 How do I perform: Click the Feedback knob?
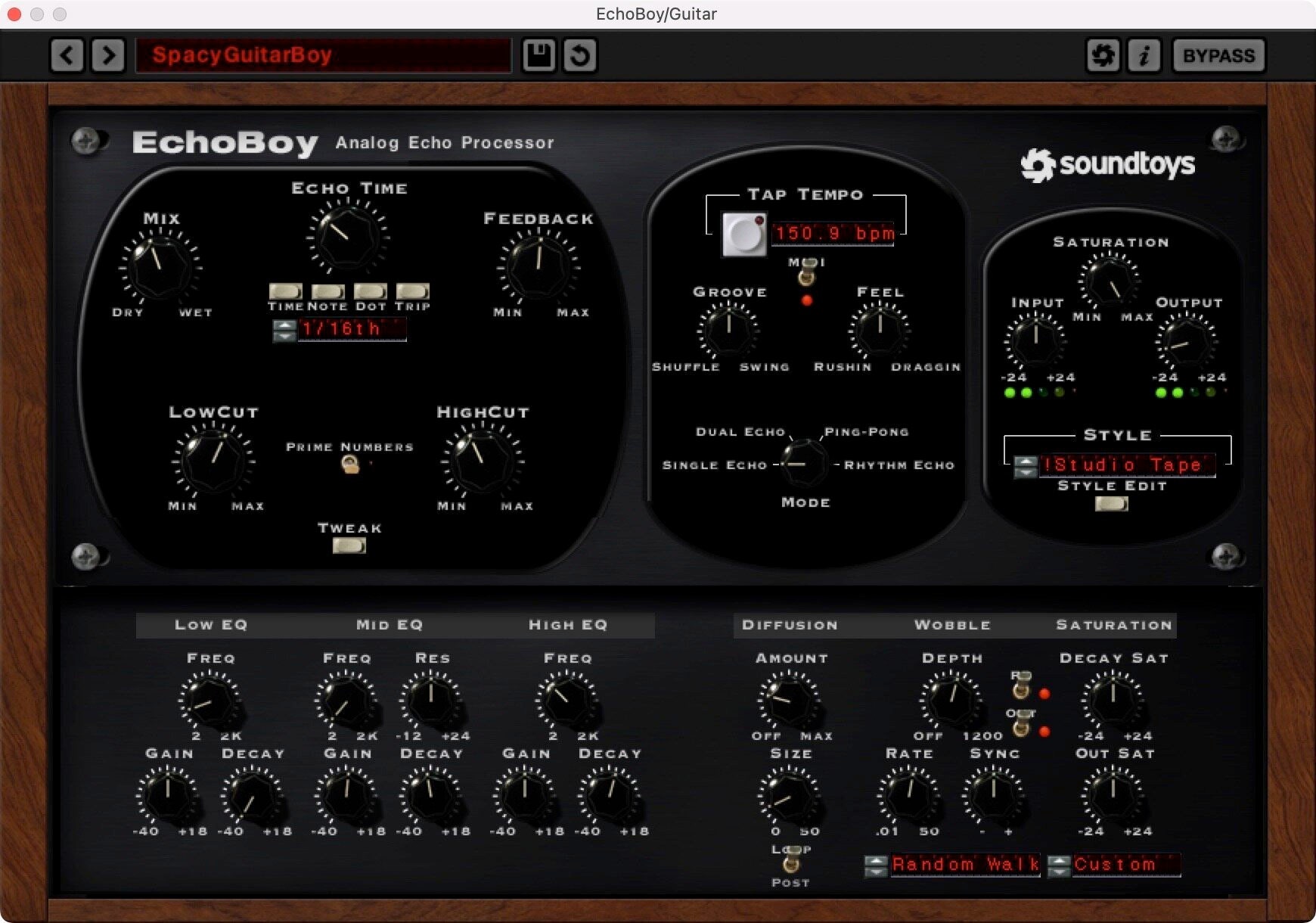point(539,266)
